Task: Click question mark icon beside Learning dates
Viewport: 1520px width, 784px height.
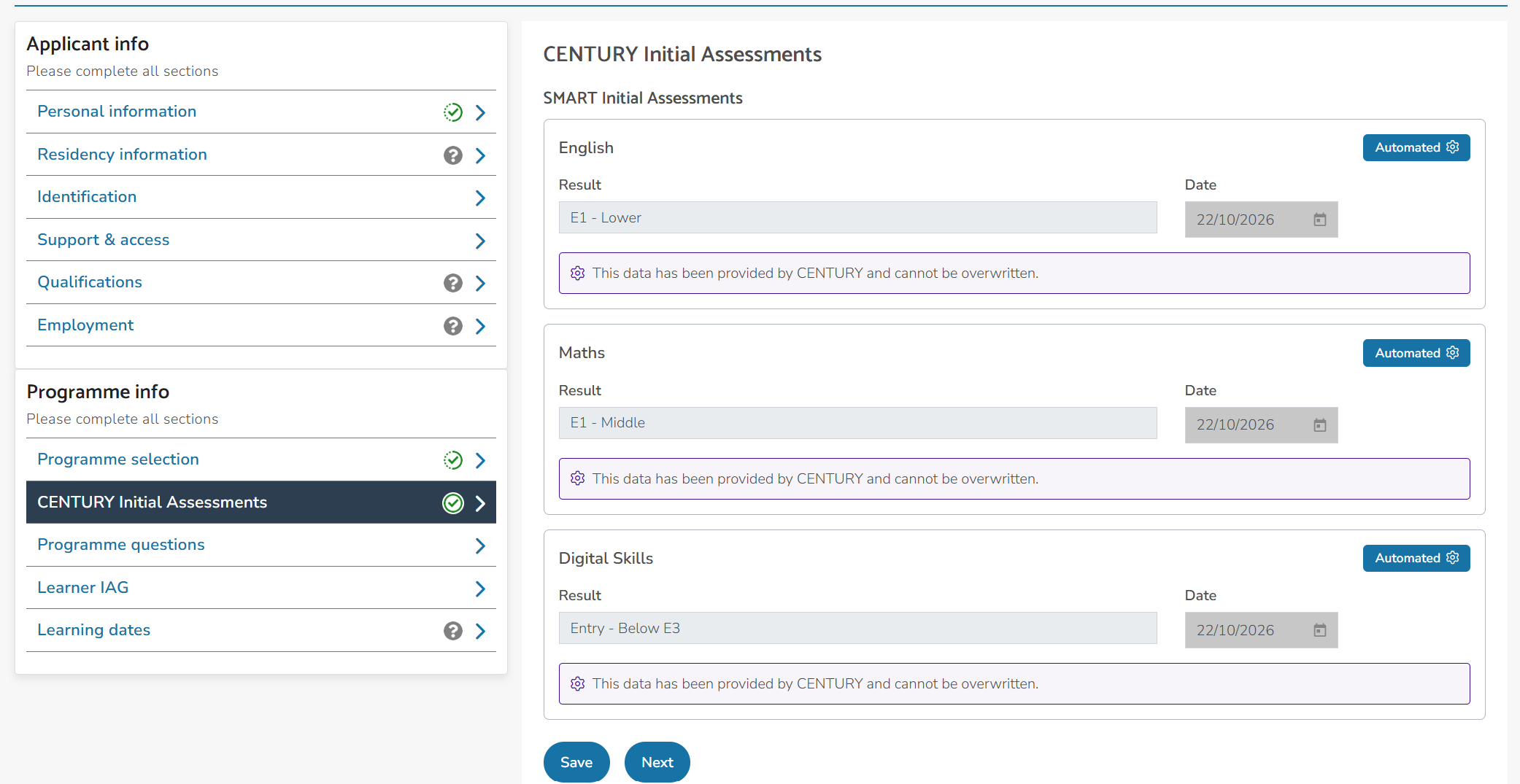Action: (x=453, y=631)
